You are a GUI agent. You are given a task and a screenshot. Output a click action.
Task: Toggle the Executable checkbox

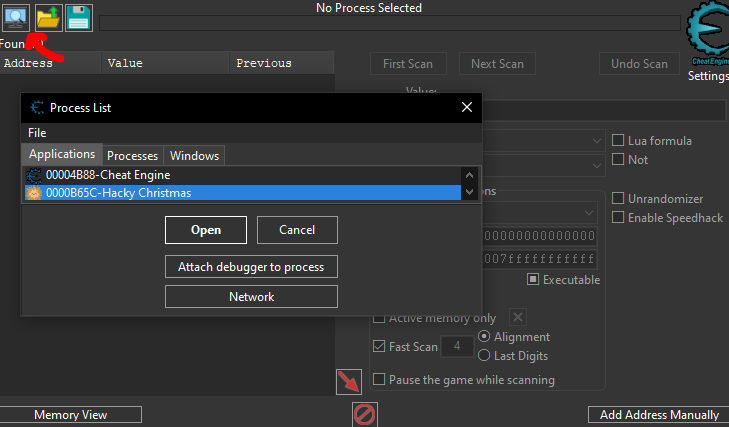533,279
